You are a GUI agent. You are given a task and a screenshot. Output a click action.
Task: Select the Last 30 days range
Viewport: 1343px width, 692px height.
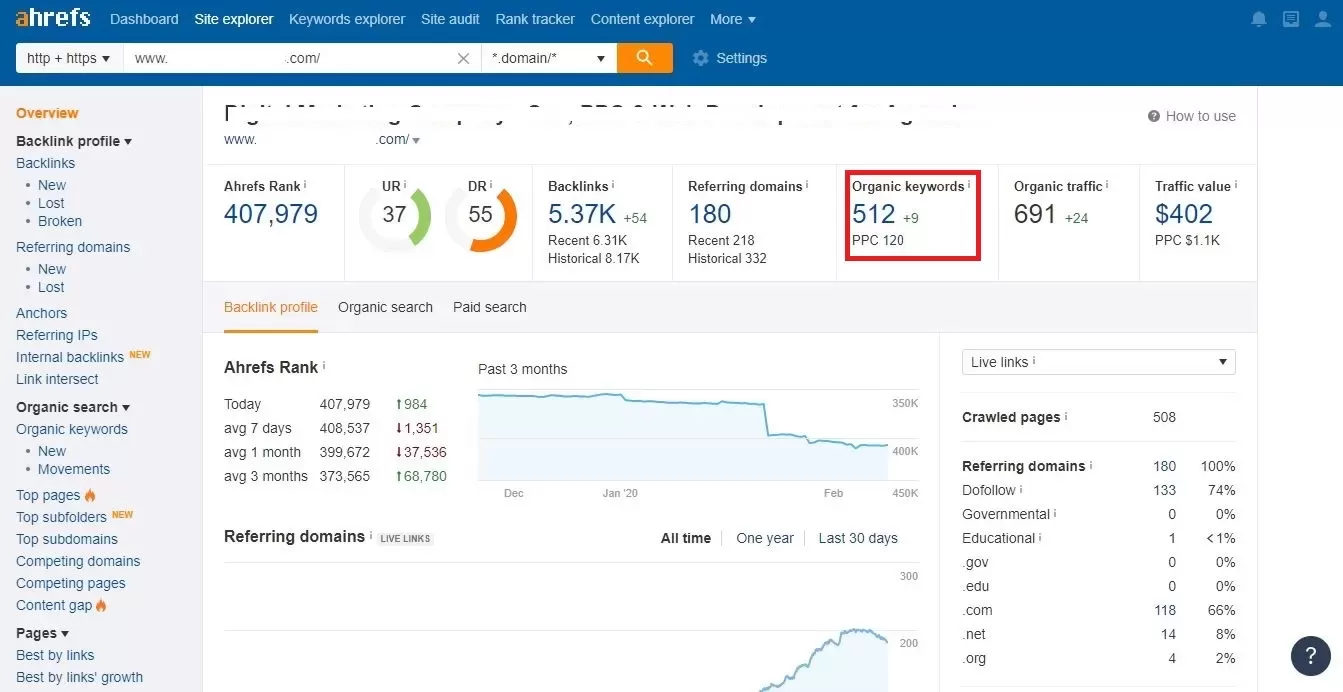(858, 538)
